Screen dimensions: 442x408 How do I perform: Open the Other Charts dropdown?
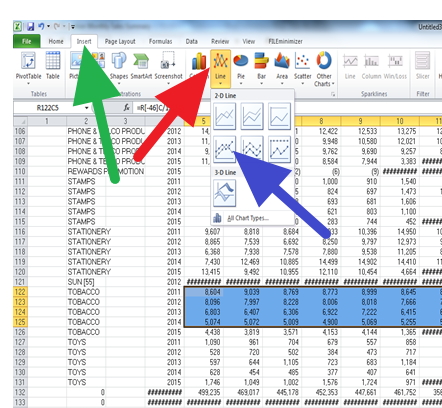pos(324,69)
